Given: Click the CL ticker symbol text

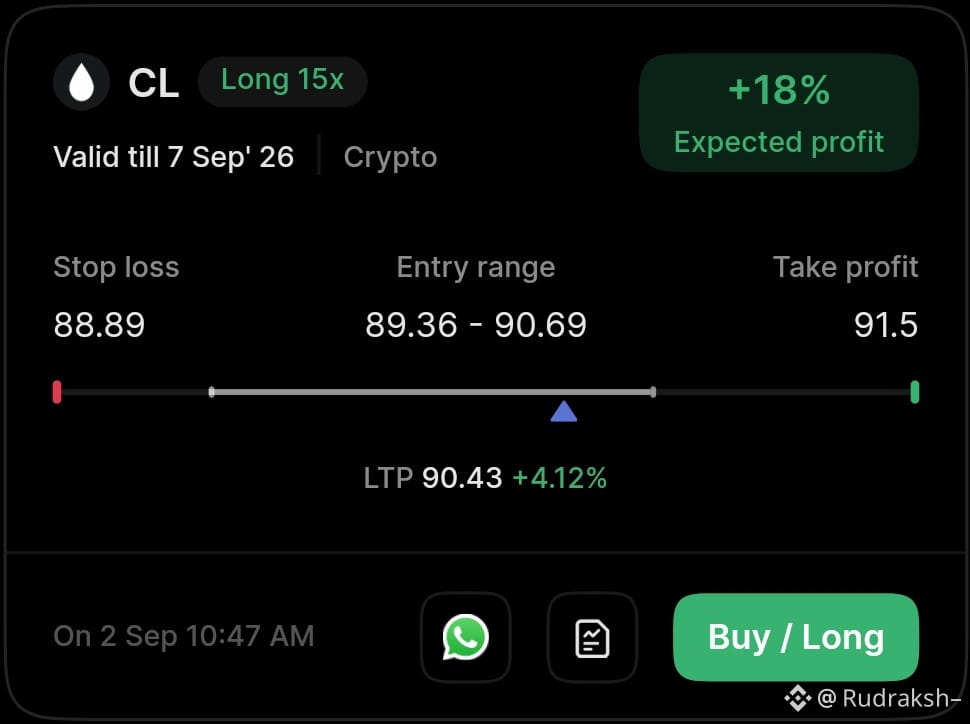Looking at the screenshot, I should coord(153,83).
